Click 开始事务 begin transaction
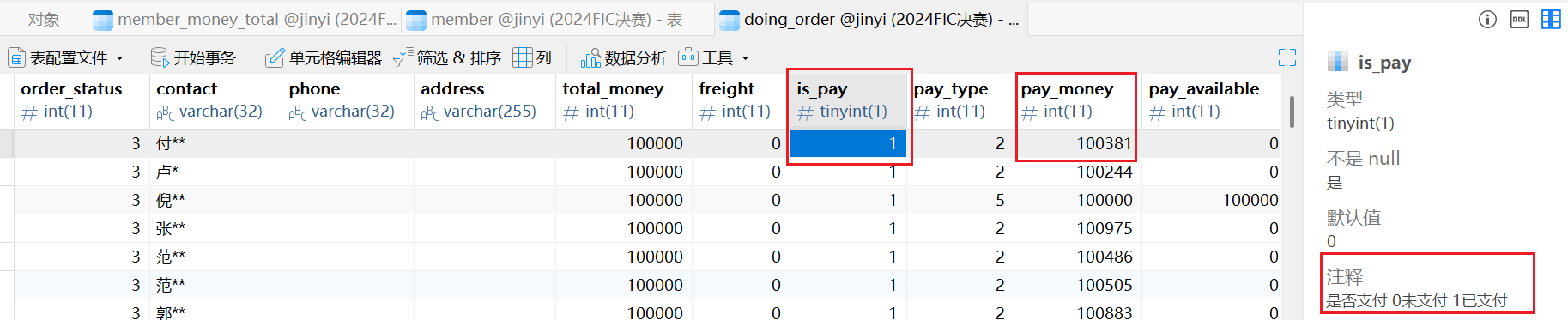Viewport: 1568px width, 320px height. 193,57
